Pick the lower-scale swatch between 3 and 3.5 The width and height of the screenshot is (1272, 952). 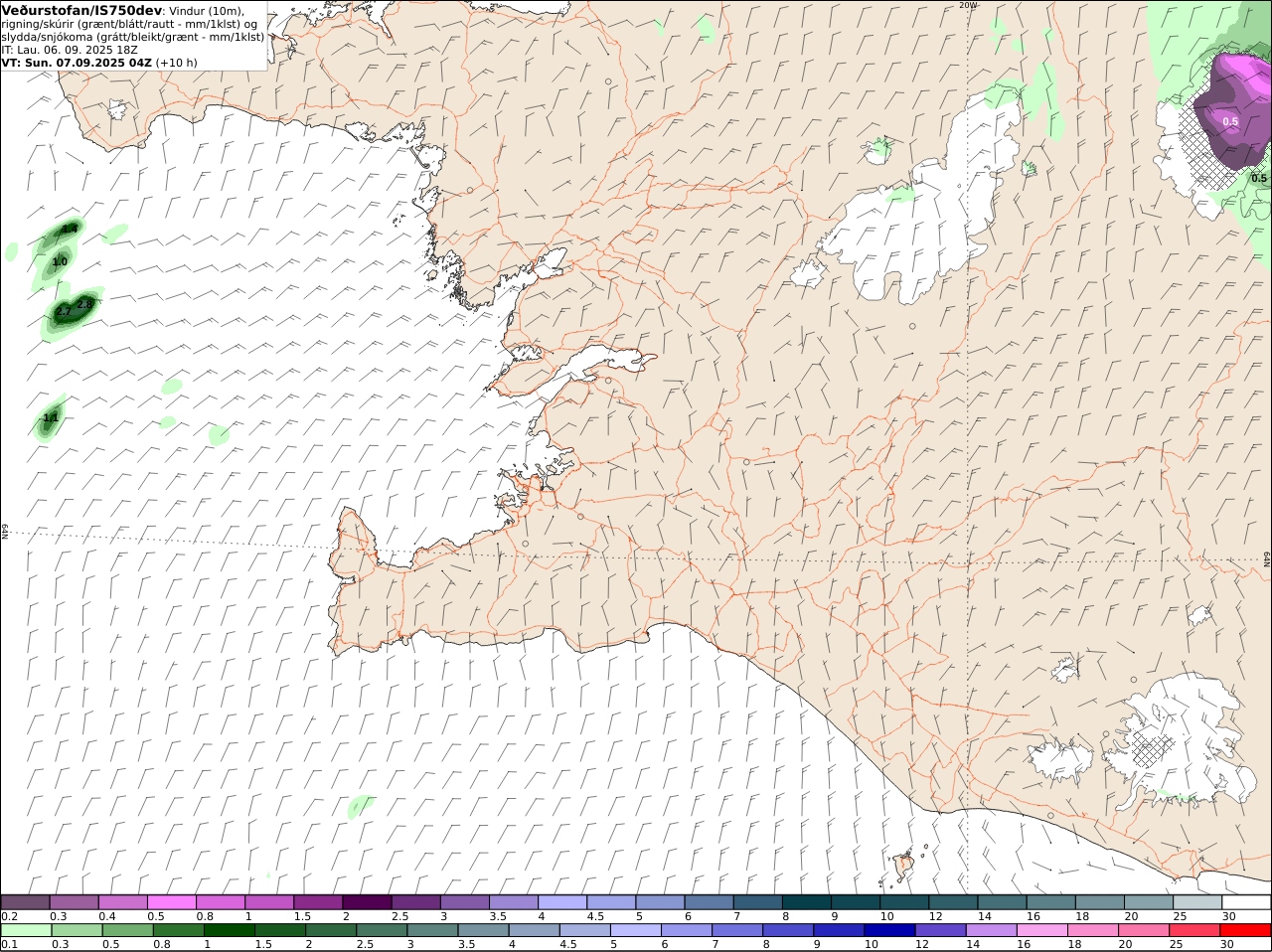coord(433,930)
